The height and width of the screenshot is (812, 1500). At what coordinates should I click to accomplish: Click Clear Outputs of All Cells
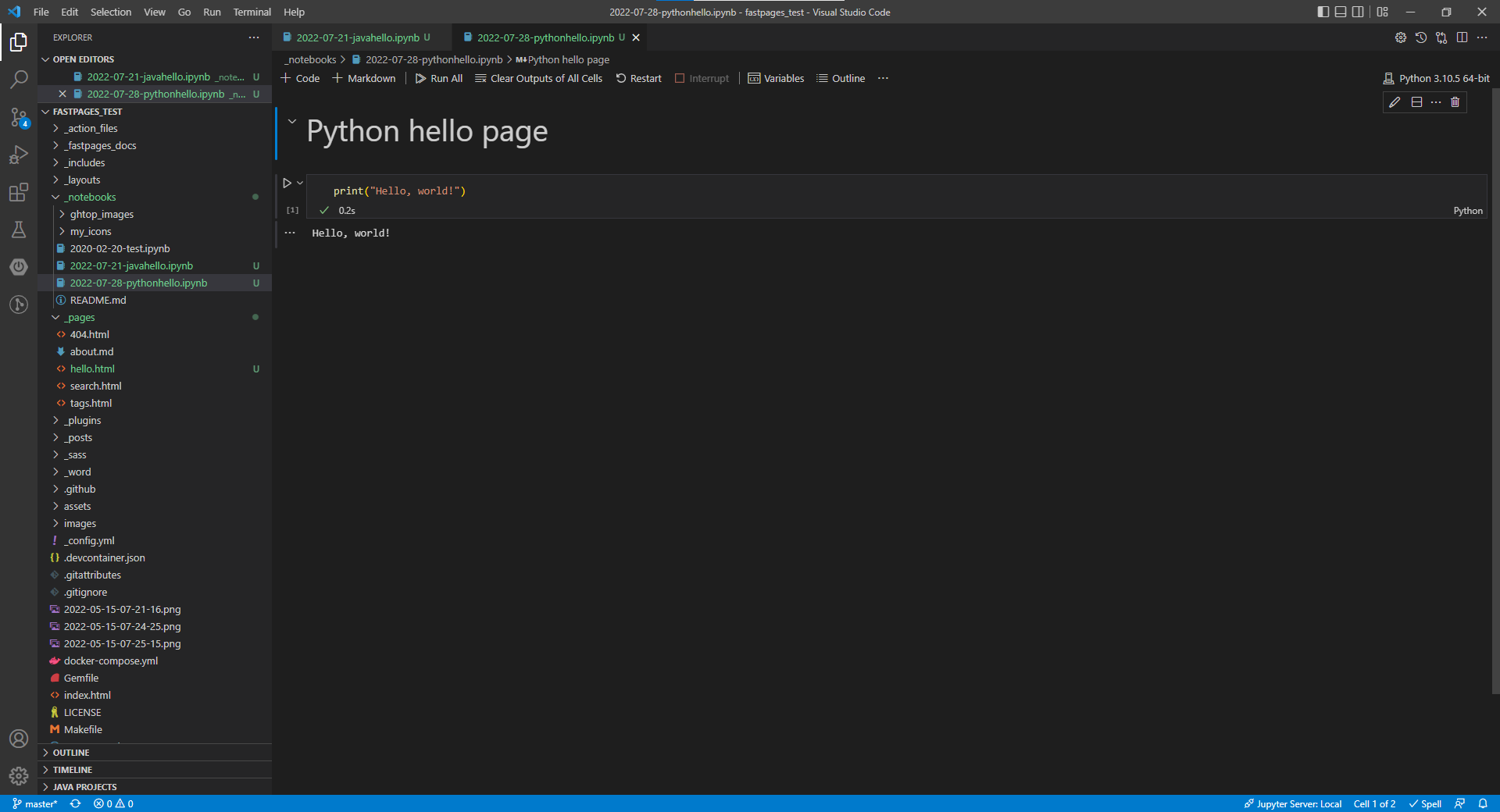click(x=538, y=78)
